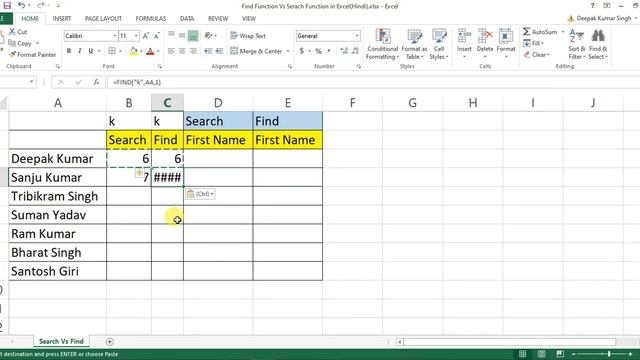Screen dimensions: 640x360
Task: Open the Name Box dropdown
Action: click(x=31, y=82)
